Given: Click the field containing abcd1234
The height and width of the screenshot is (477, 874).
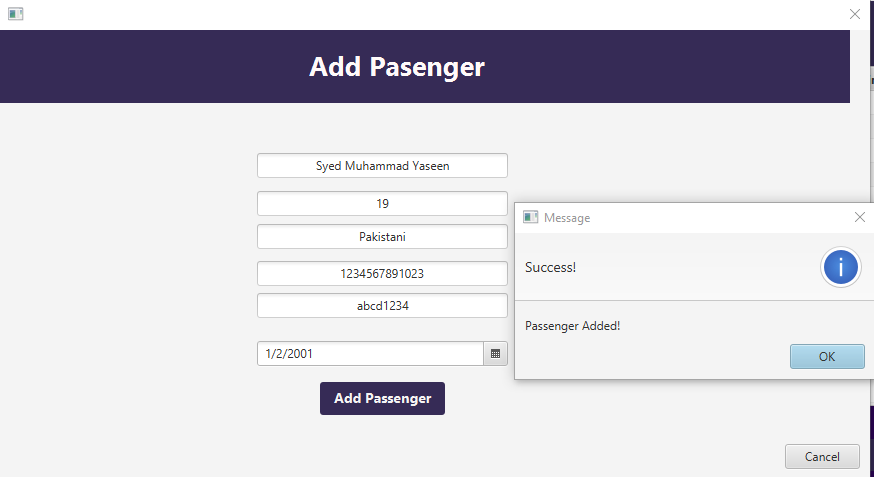Looking at the screenshot, I should point(382,305).
